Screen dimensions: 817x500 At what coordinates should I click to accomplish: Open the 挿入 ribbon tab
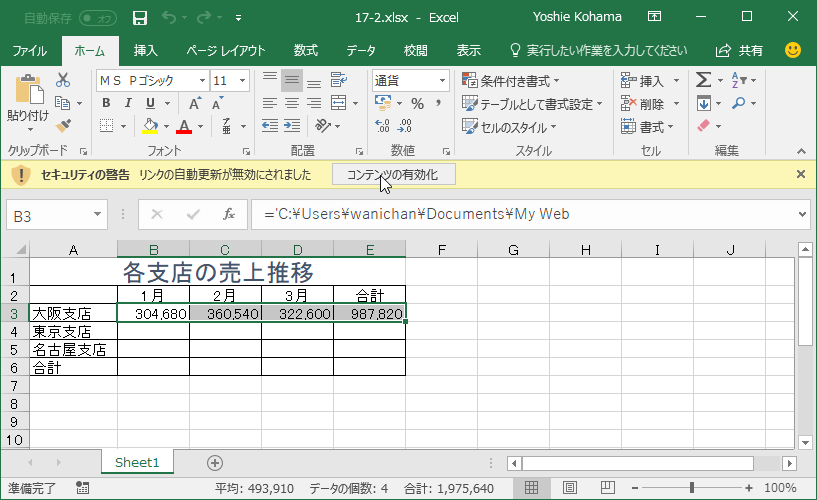tap(145, 51)
